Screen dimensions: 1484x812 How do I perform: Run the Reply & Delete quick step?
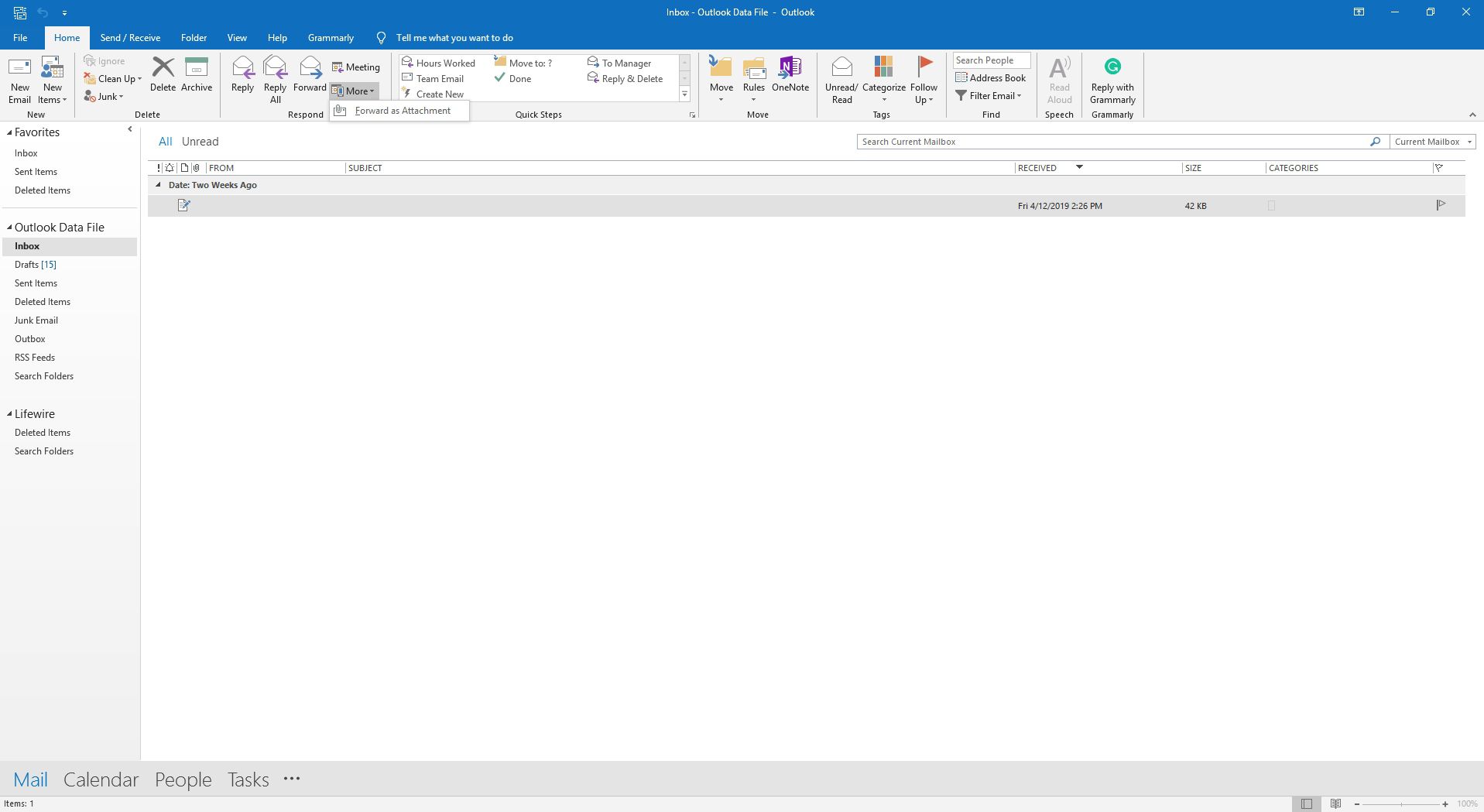625,78
